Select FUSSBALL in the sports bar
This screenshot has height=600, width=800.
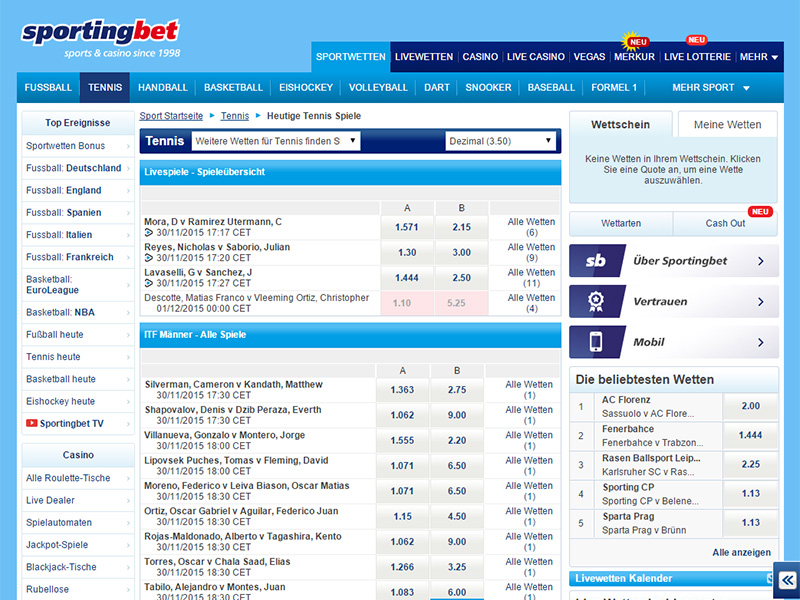coord(48,88)
